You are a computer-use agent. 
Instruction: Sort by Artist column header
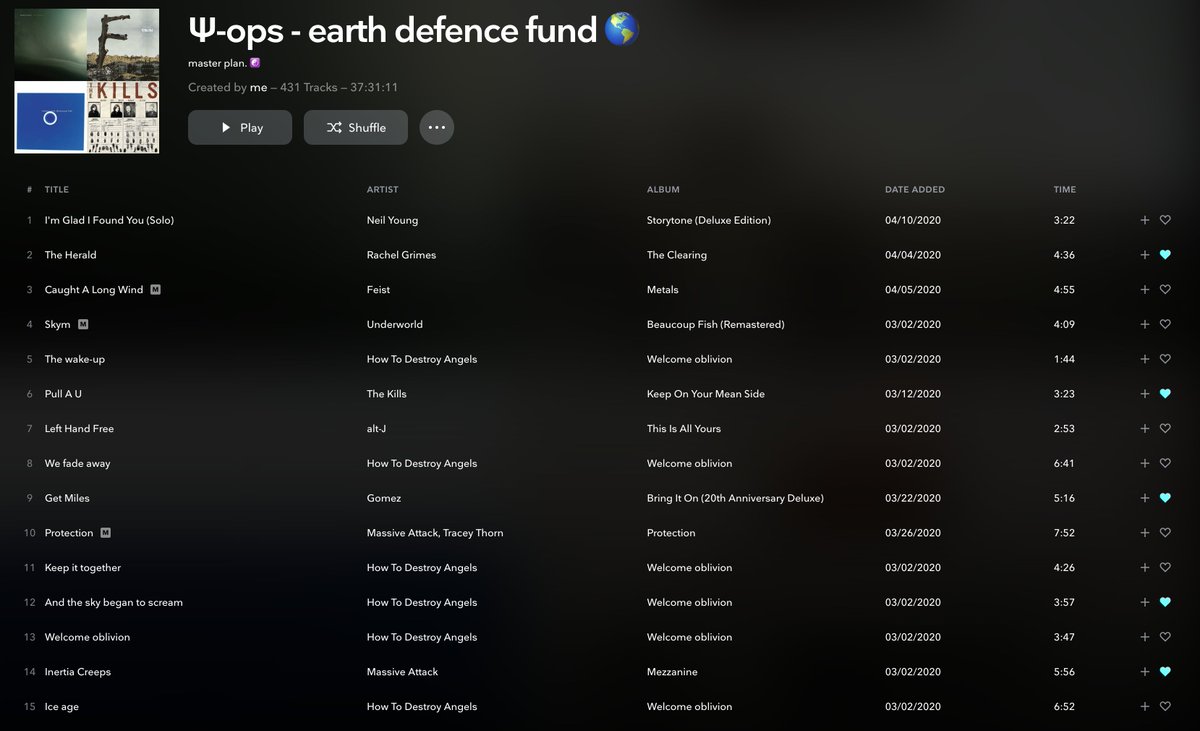(x=382, y=190)
